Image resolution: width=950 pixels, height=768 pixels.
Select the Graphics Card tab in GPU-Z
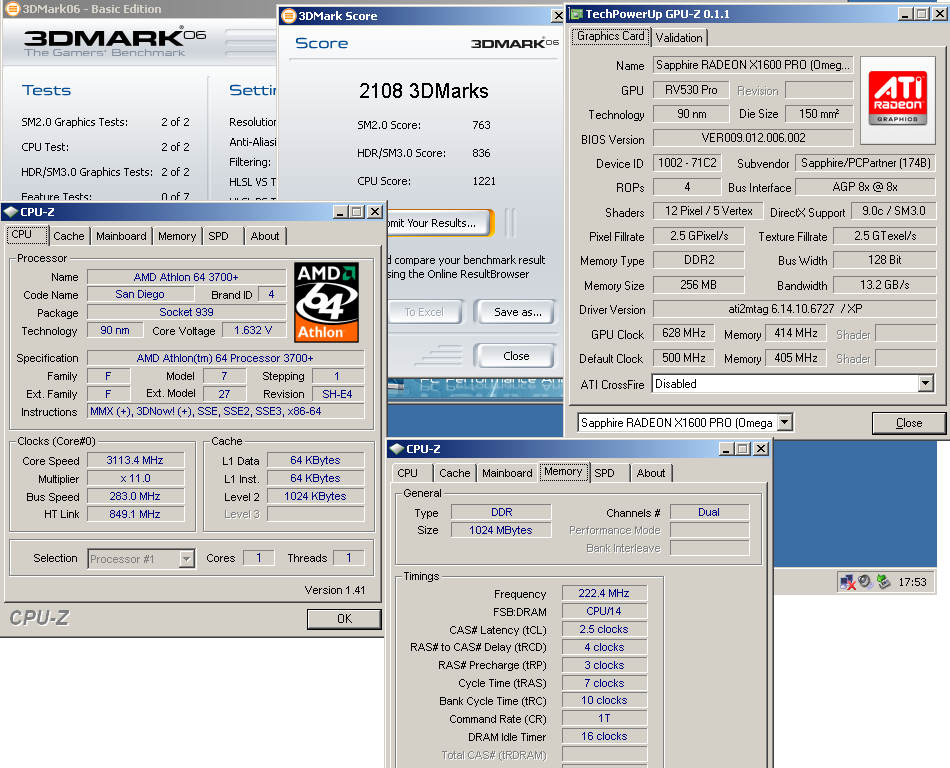[x=610, y=36]
